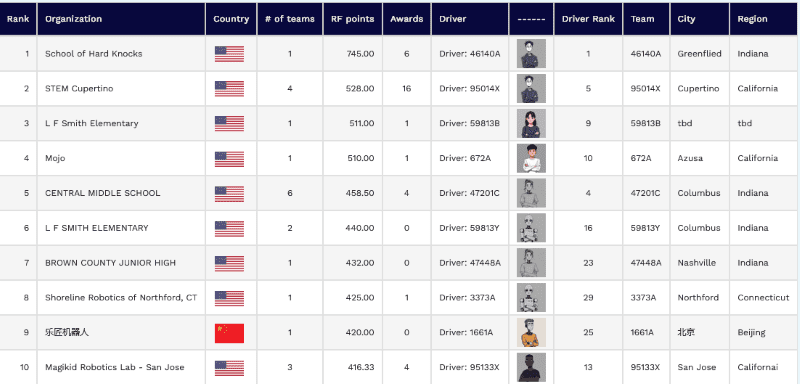800x384 pixels.
Task: Click the robot avatar for Driver: 59813Y
Action: point(531,228)
